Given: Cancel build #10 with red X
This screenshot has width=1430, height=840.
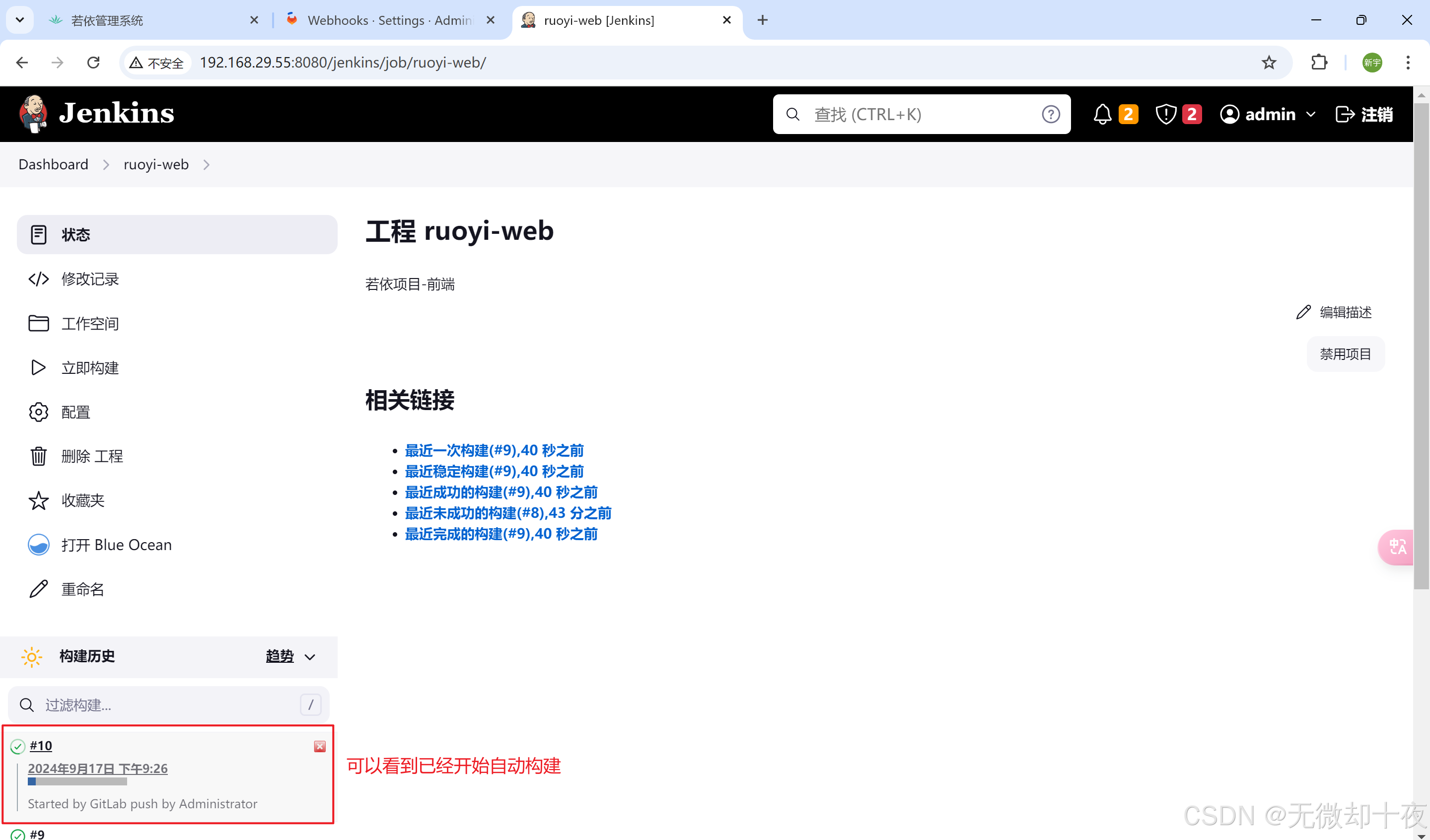Looking at the screenshot, I should [x=319, y=746].
